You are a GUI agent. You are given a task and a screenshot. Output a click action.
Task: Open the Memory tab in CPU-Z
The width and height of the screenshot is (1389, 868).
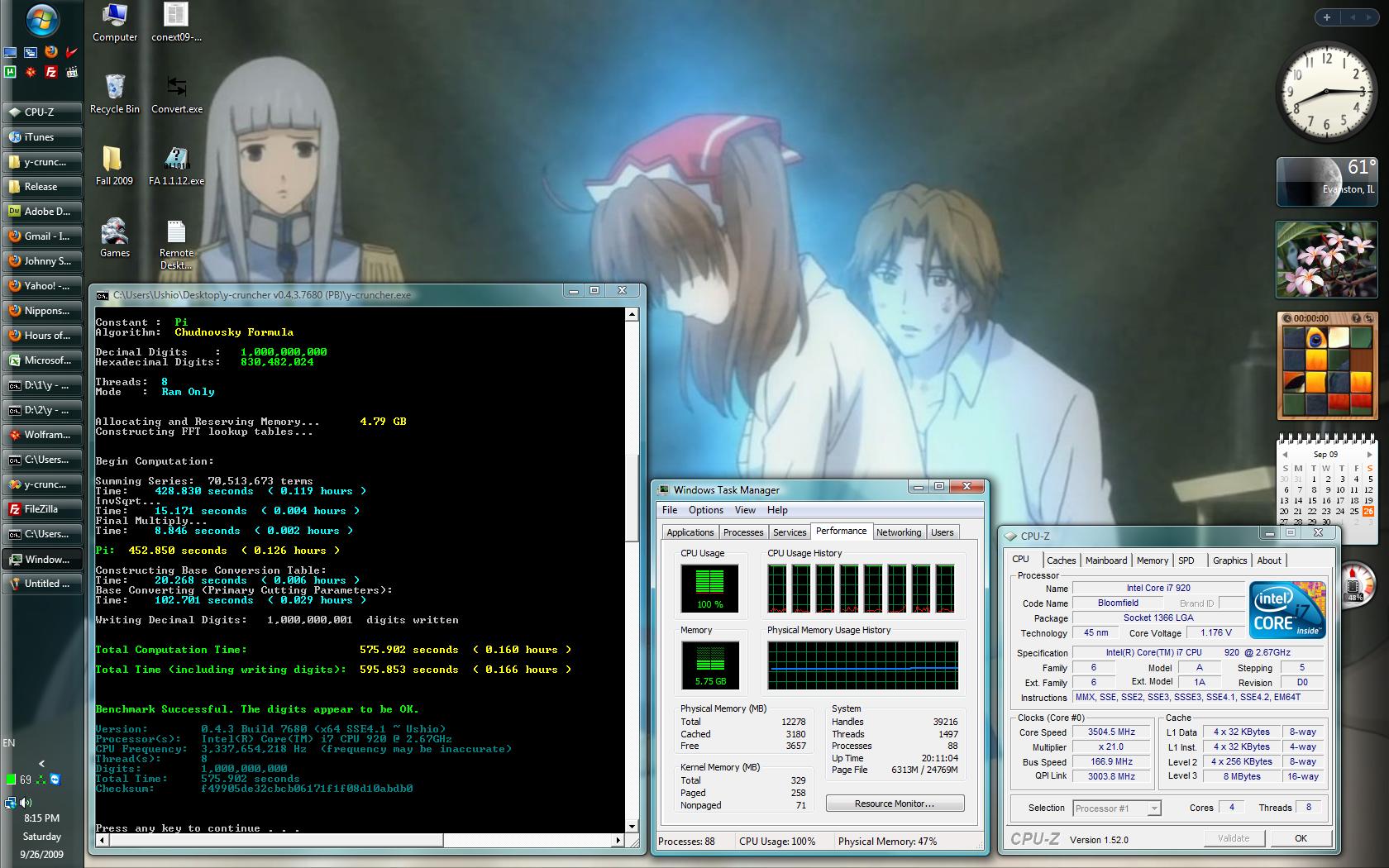click(x=1152, y=560)
